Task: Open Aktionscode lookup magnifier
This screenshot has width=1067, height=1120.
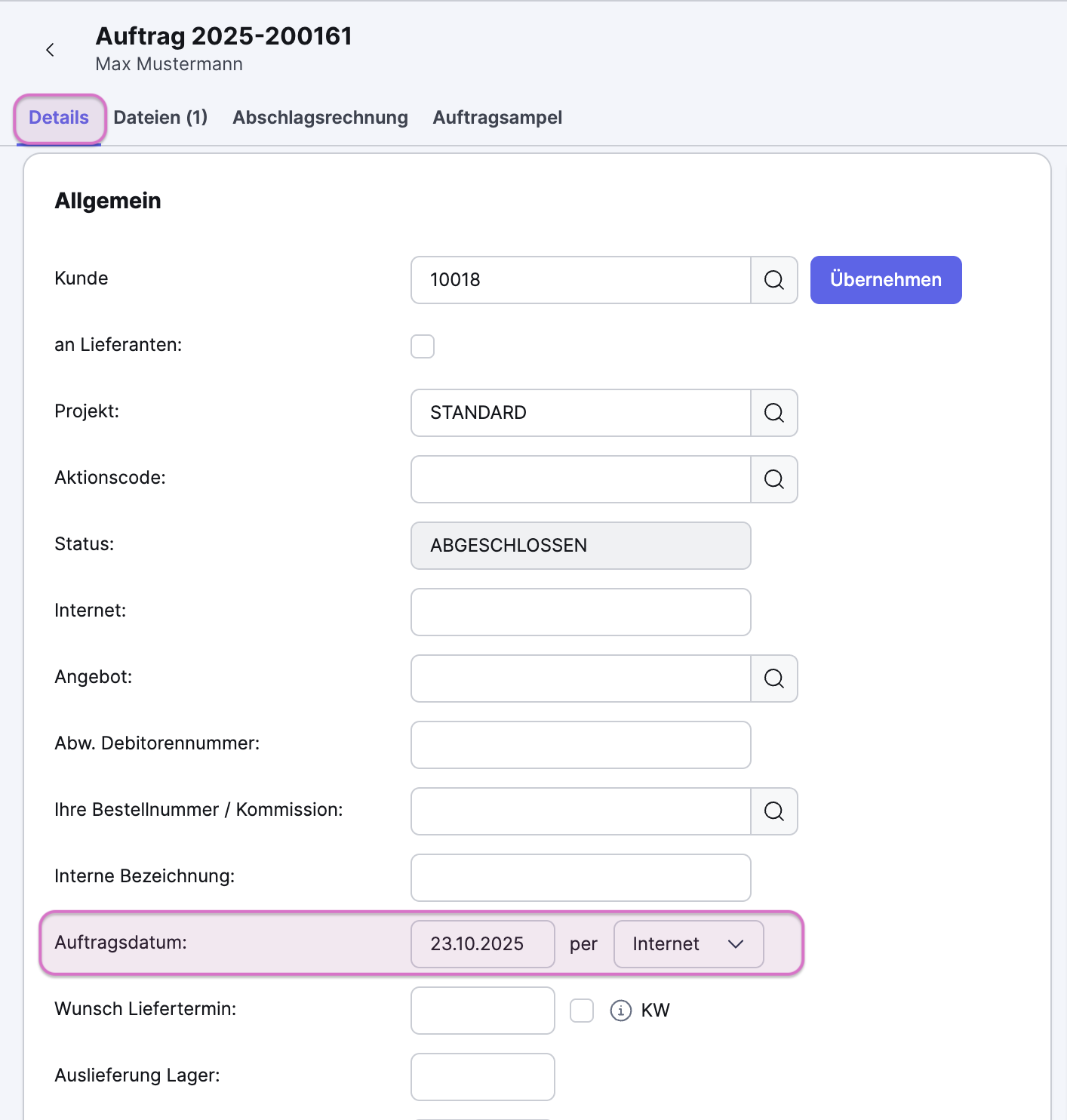Action: (x=773, y=479)
